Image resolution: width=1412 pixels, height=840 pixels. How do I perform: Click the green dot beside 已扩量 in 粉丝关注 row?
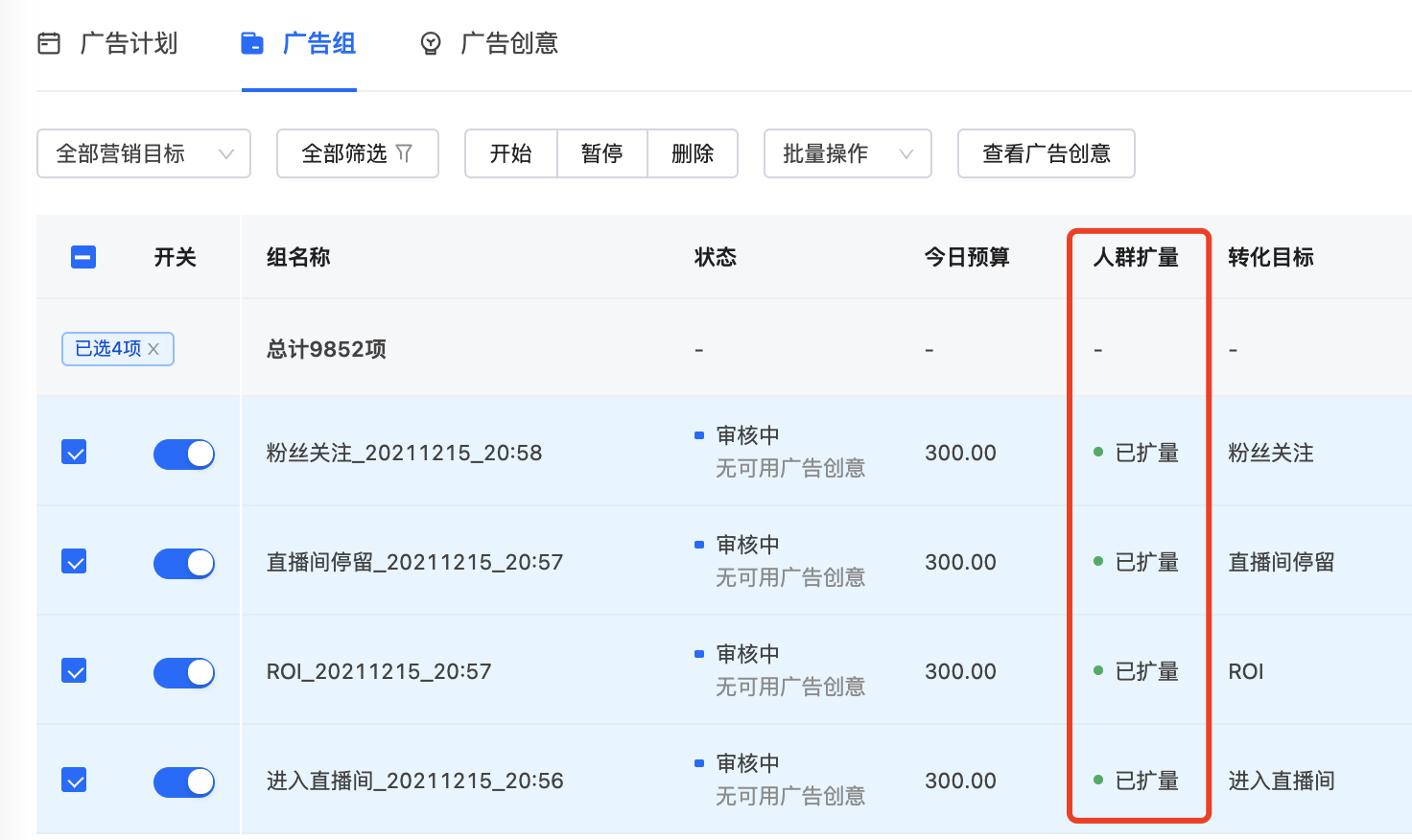(1097, 453)
